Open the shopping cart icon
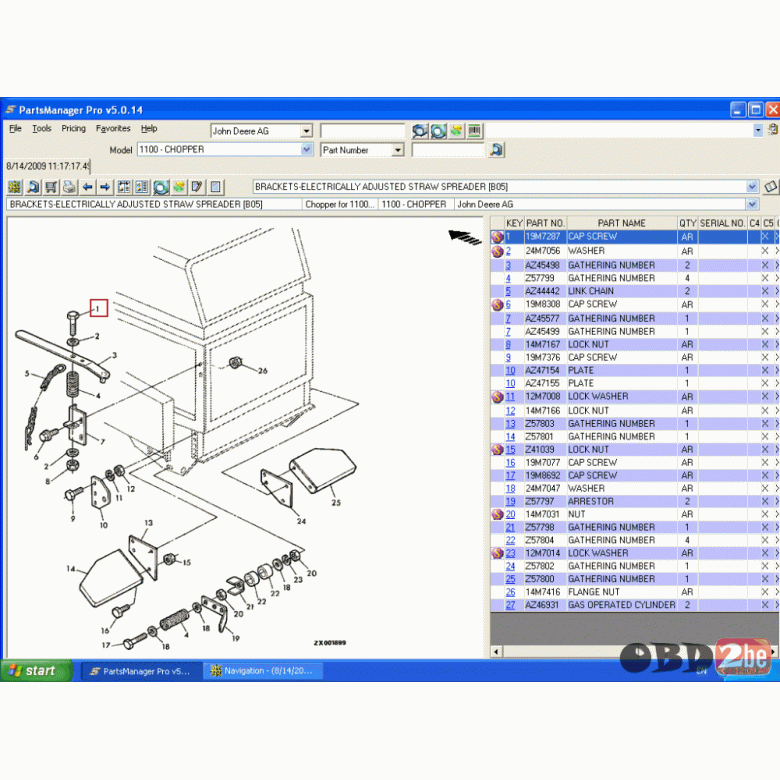This screenshot has width=780, height=780. (51, 187)
